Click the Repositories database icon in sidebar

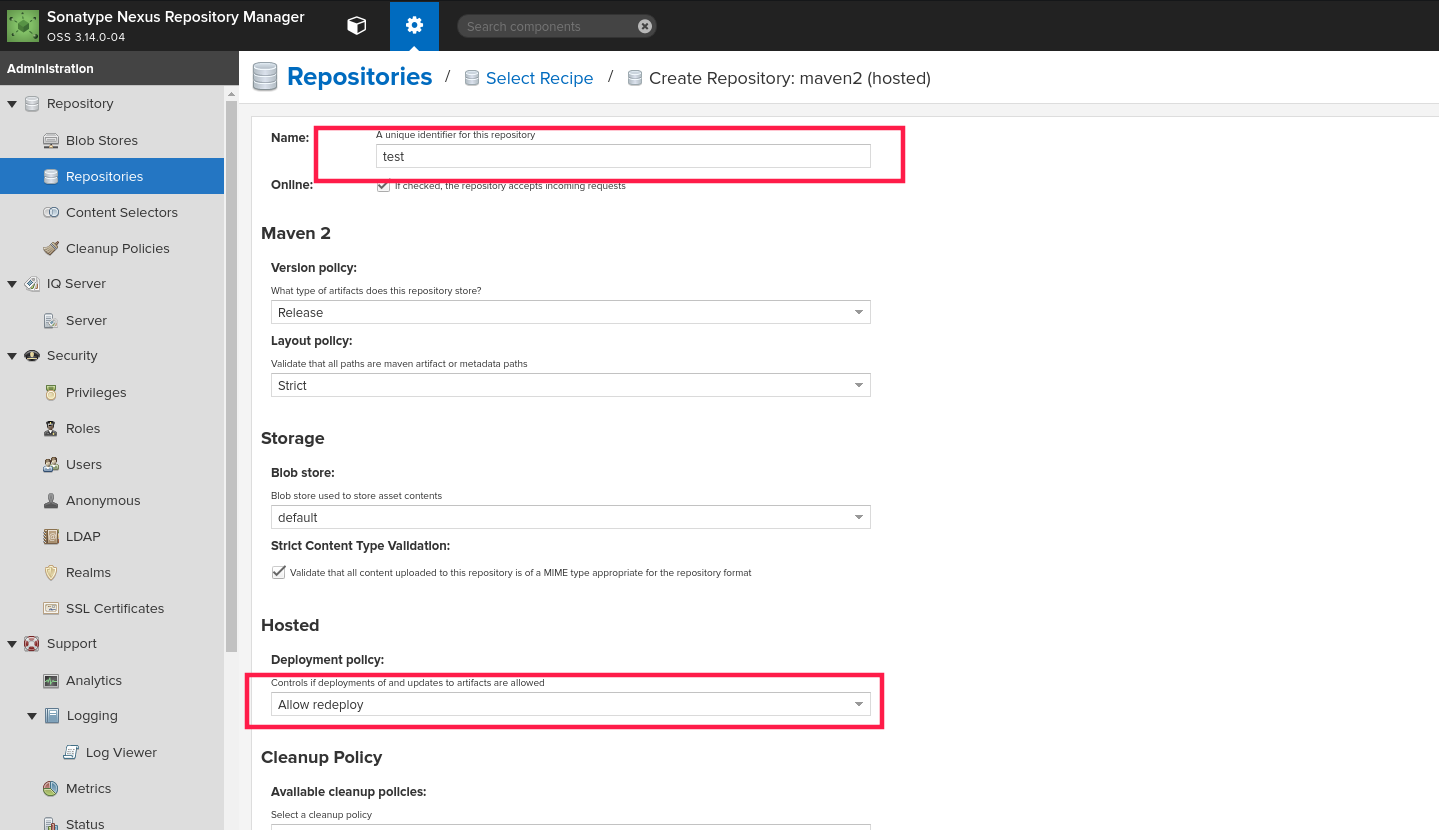click(51, 176)
